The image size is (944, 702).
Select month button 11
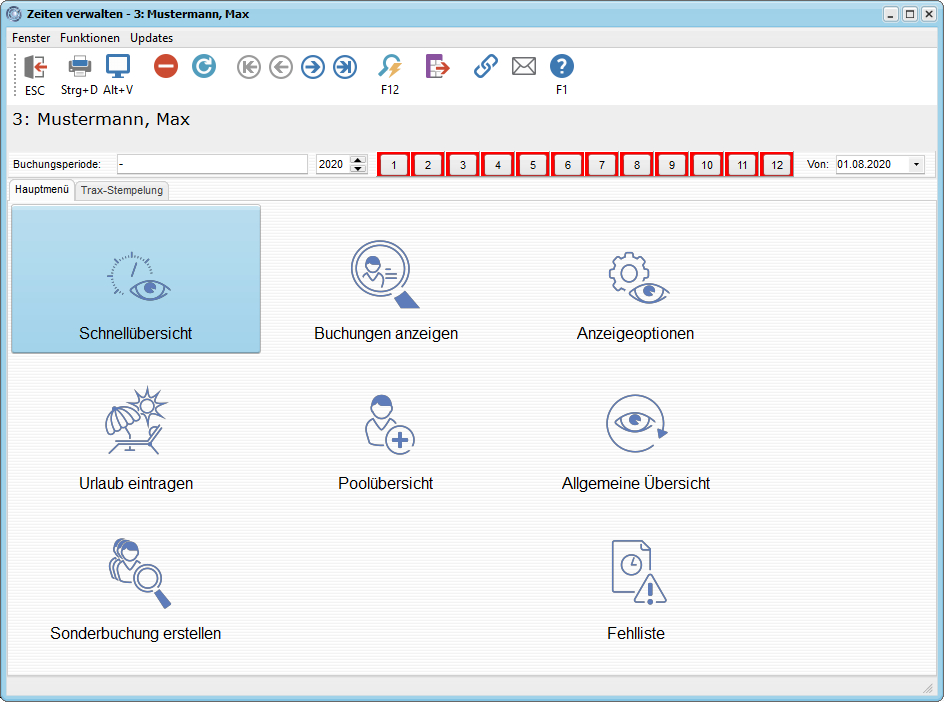(742, 164)
